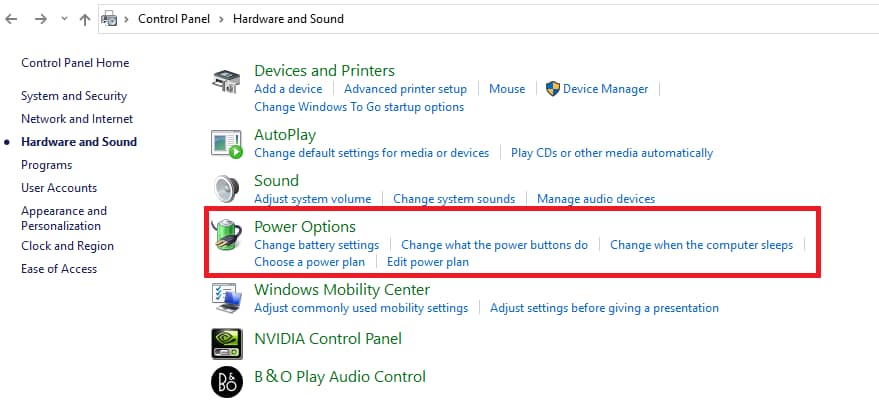Open System and Security in sidebar

click(74, 96)
